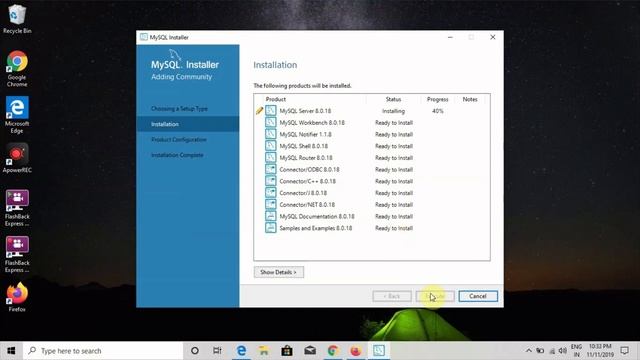Viewport: 640px width, 360px height.
Task: Click the Status column header
Action: (393, 99)
